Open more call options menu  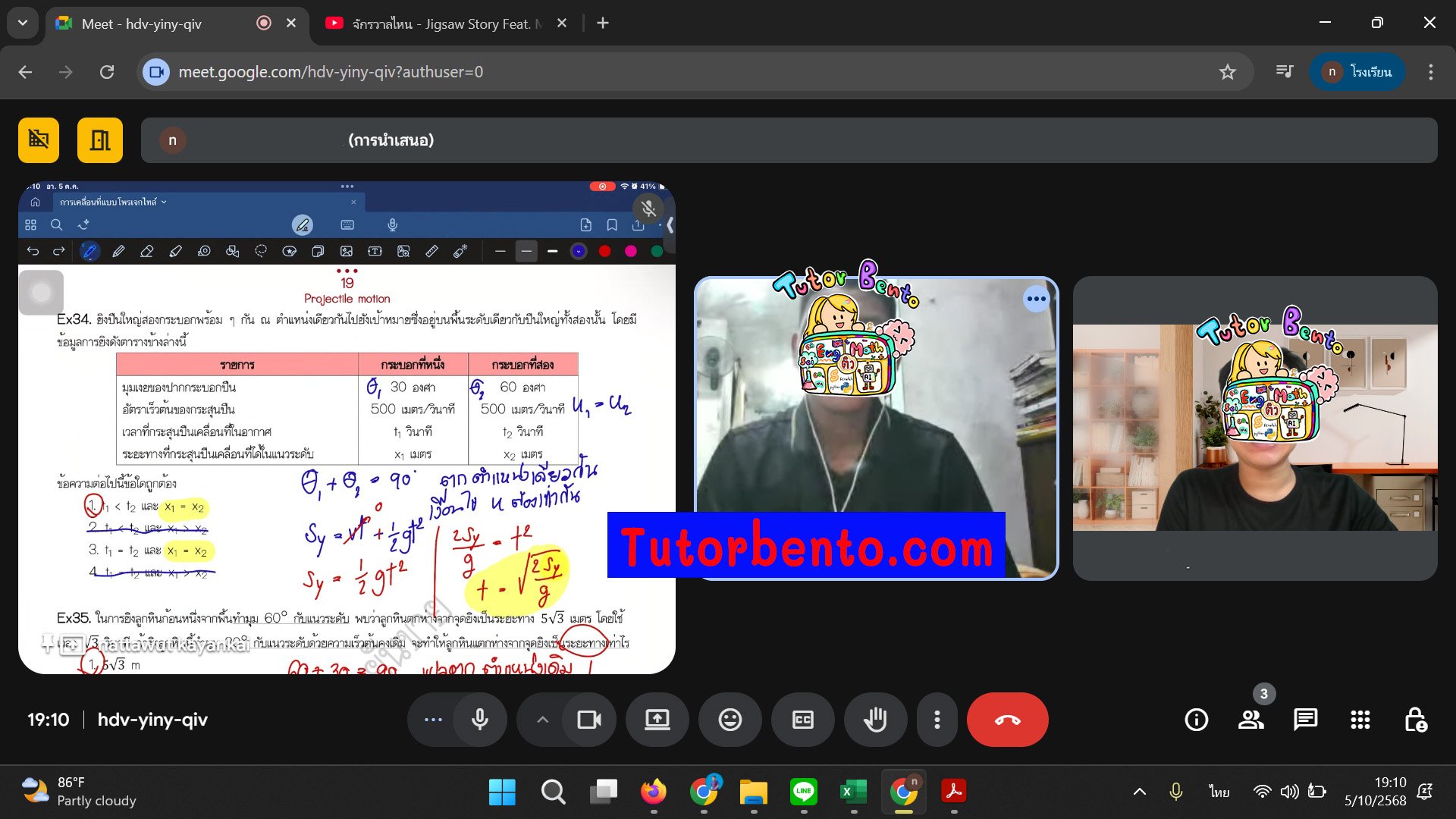click(937, 720)
